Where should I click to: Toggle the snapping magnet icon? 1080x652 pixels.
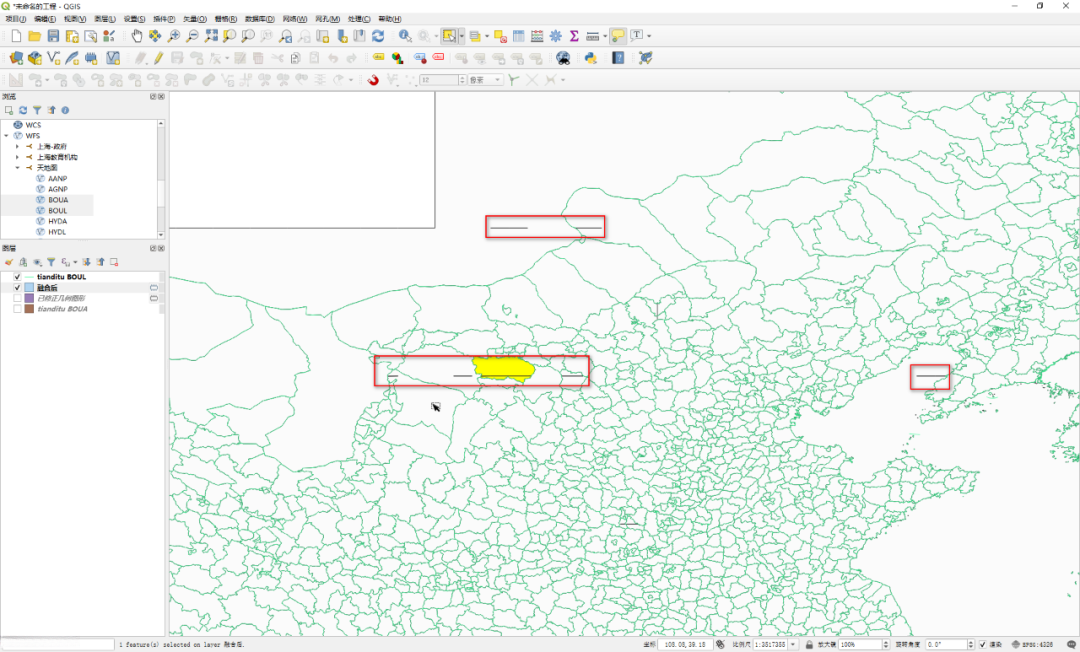coord(373,80)
